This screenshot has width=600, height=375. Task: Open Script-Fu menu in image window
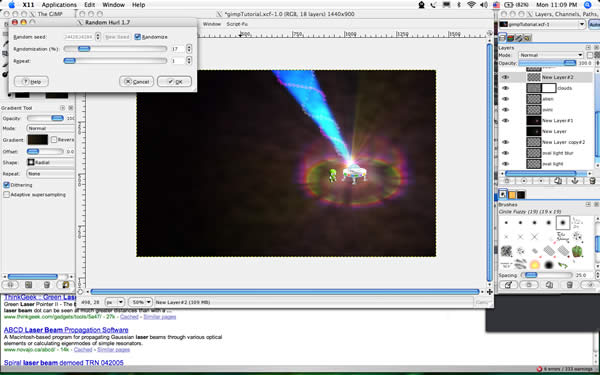pyautogui.click(x=237, y=24)
